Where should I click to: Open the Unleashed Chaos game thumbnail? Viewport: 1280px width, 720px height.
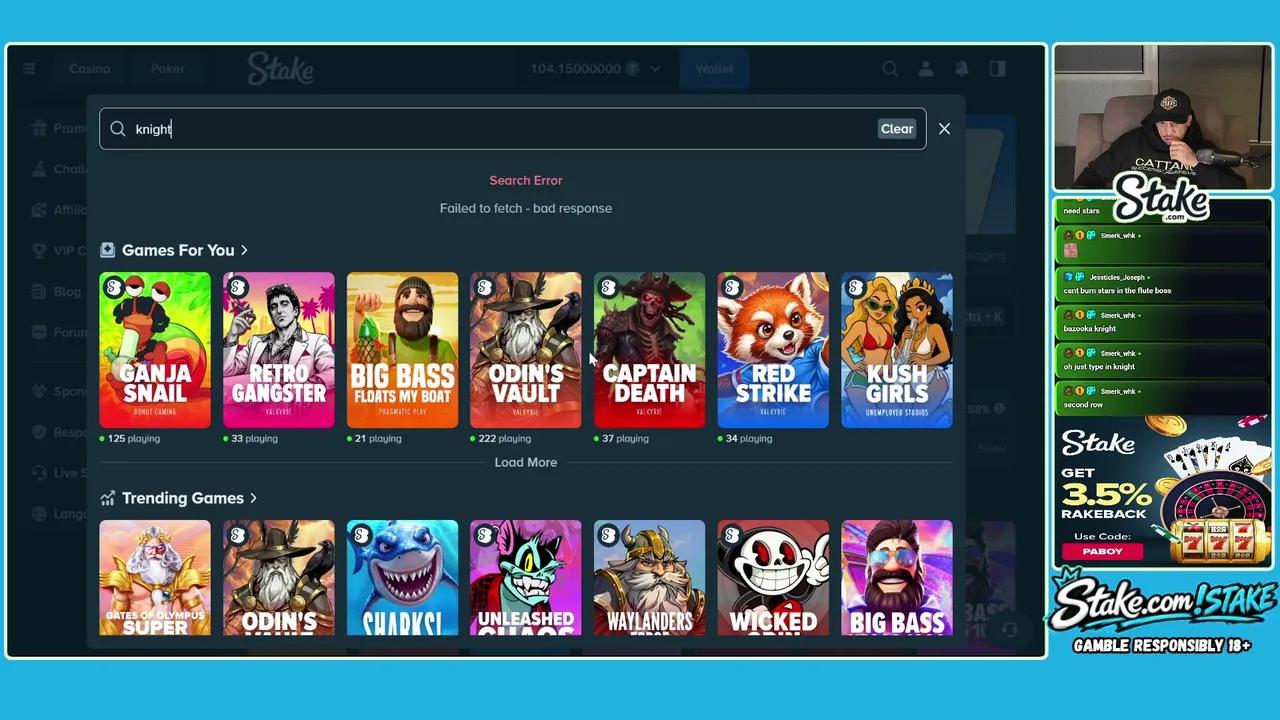pos(526,578)
